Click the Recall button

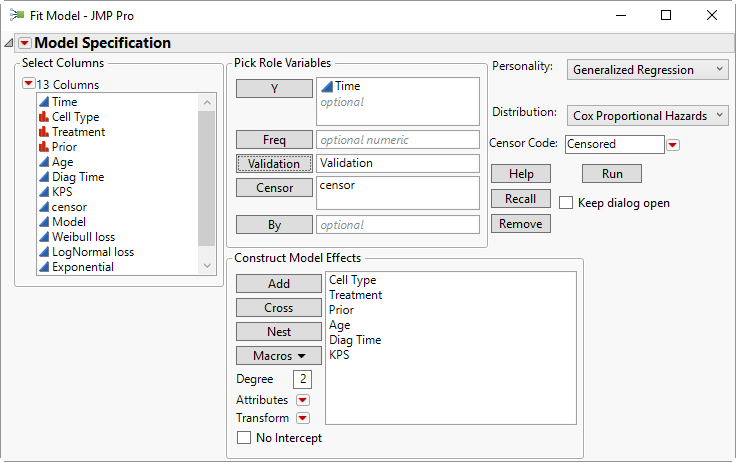click(x=521, y=199)
